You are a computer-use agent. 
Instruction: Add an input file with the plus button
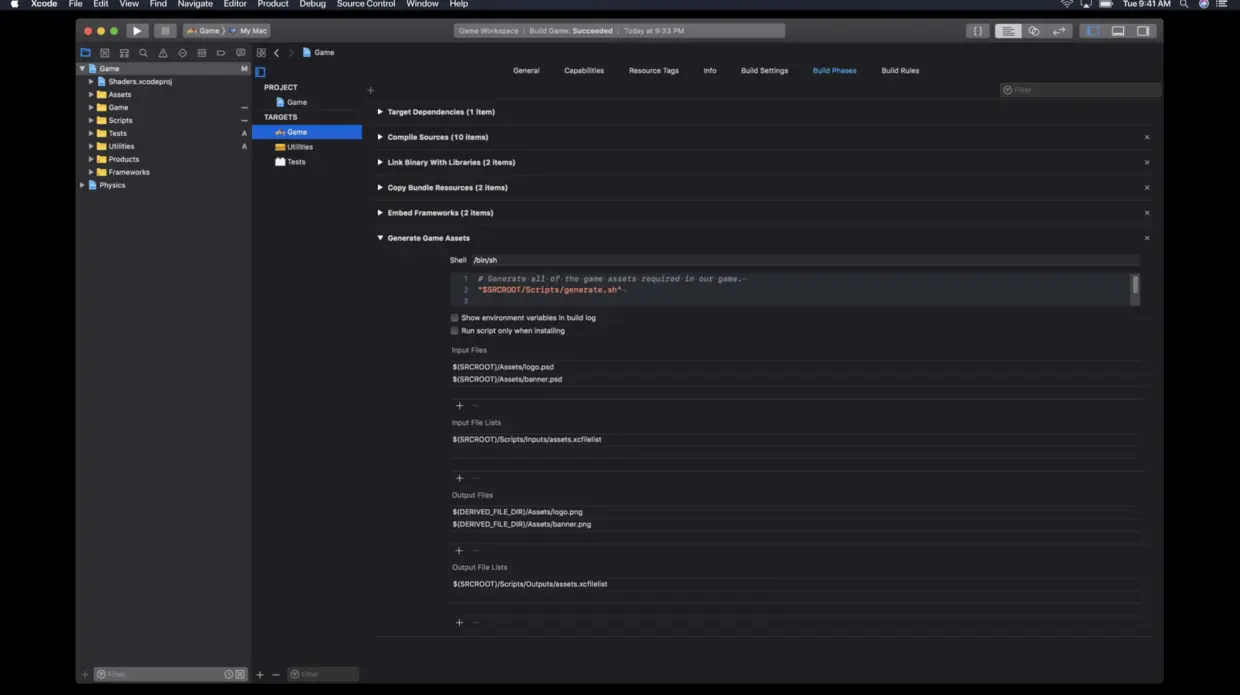(x=460, y=406)
